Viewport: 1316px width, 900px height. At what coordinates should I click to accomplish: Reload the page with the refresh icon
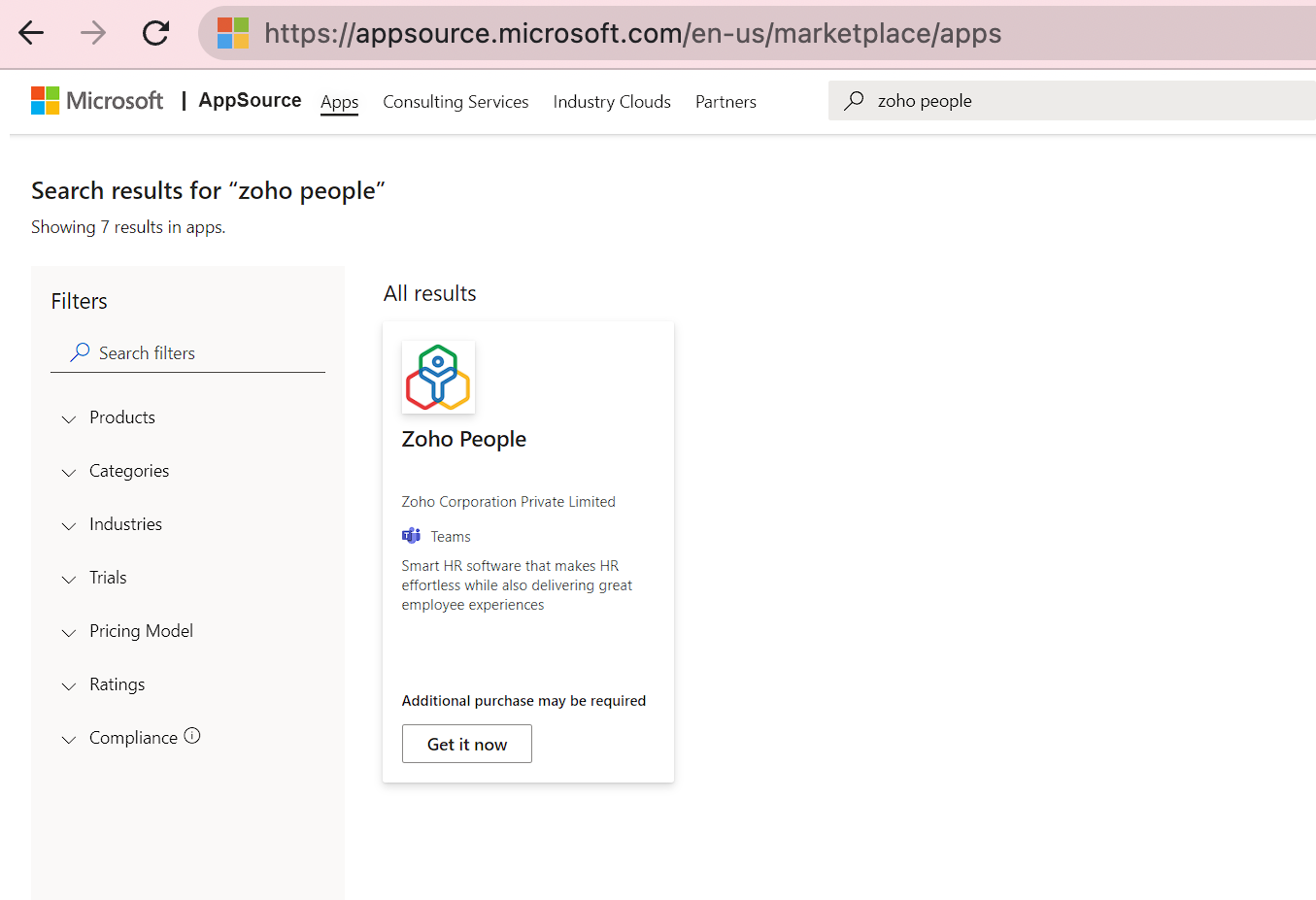pos(155,33)
